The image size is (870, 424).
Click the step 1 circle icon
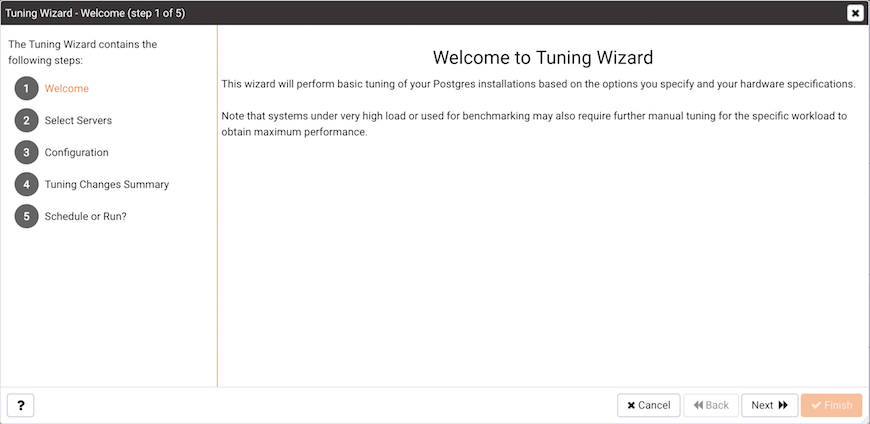[27, 88]
